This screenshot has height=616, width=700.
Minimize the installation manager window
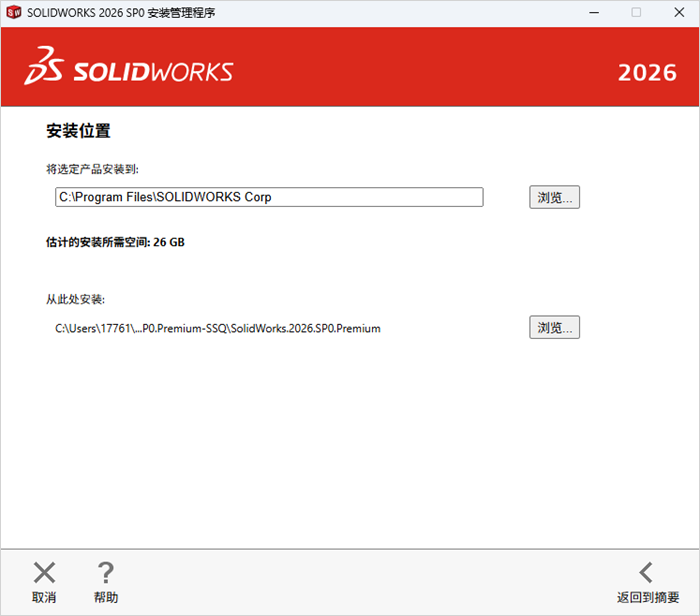(594, 12)
